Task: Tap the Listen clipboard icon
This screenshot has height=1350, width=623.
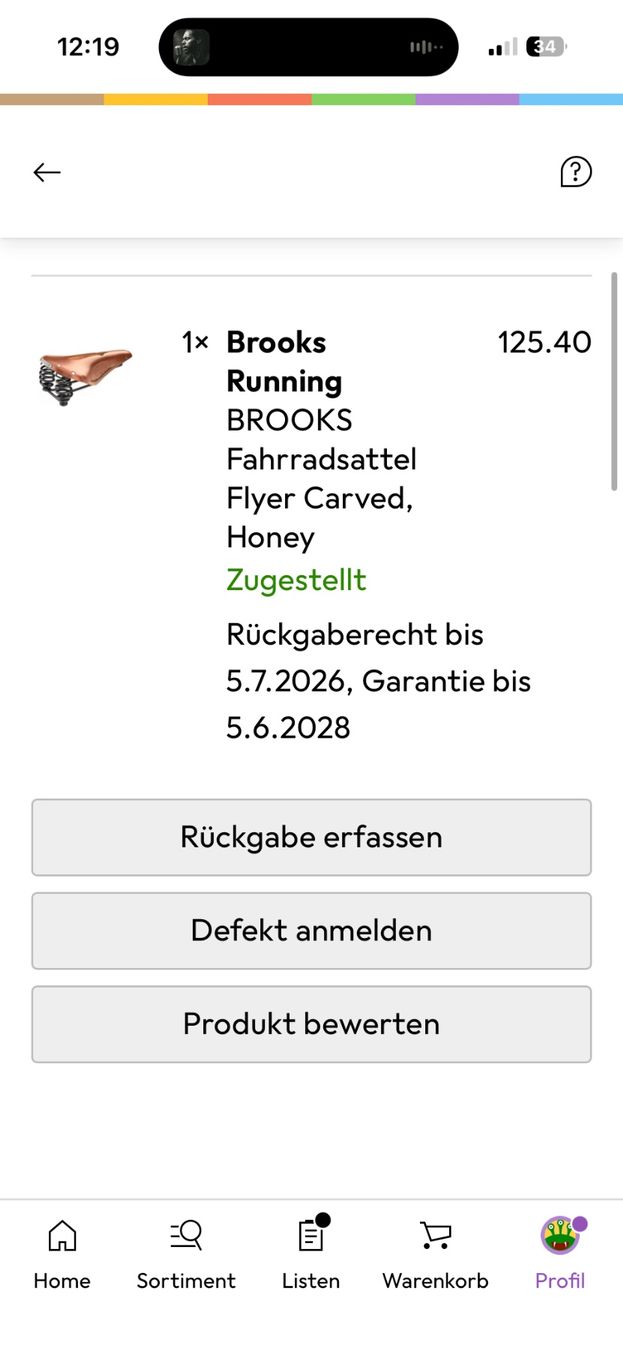Action: [x=311, y=1235]
